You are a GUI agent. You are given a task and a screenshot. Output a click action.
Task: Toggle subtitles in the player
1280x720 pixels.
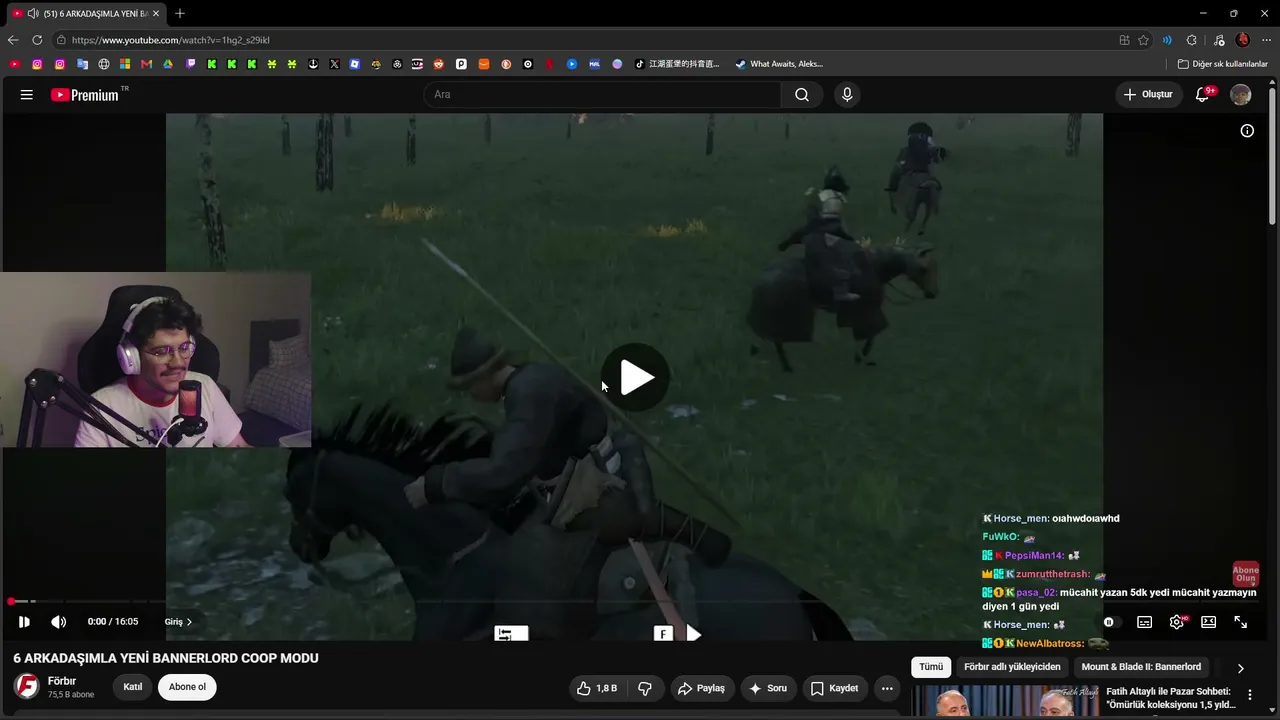click(x=1144, y=622)
